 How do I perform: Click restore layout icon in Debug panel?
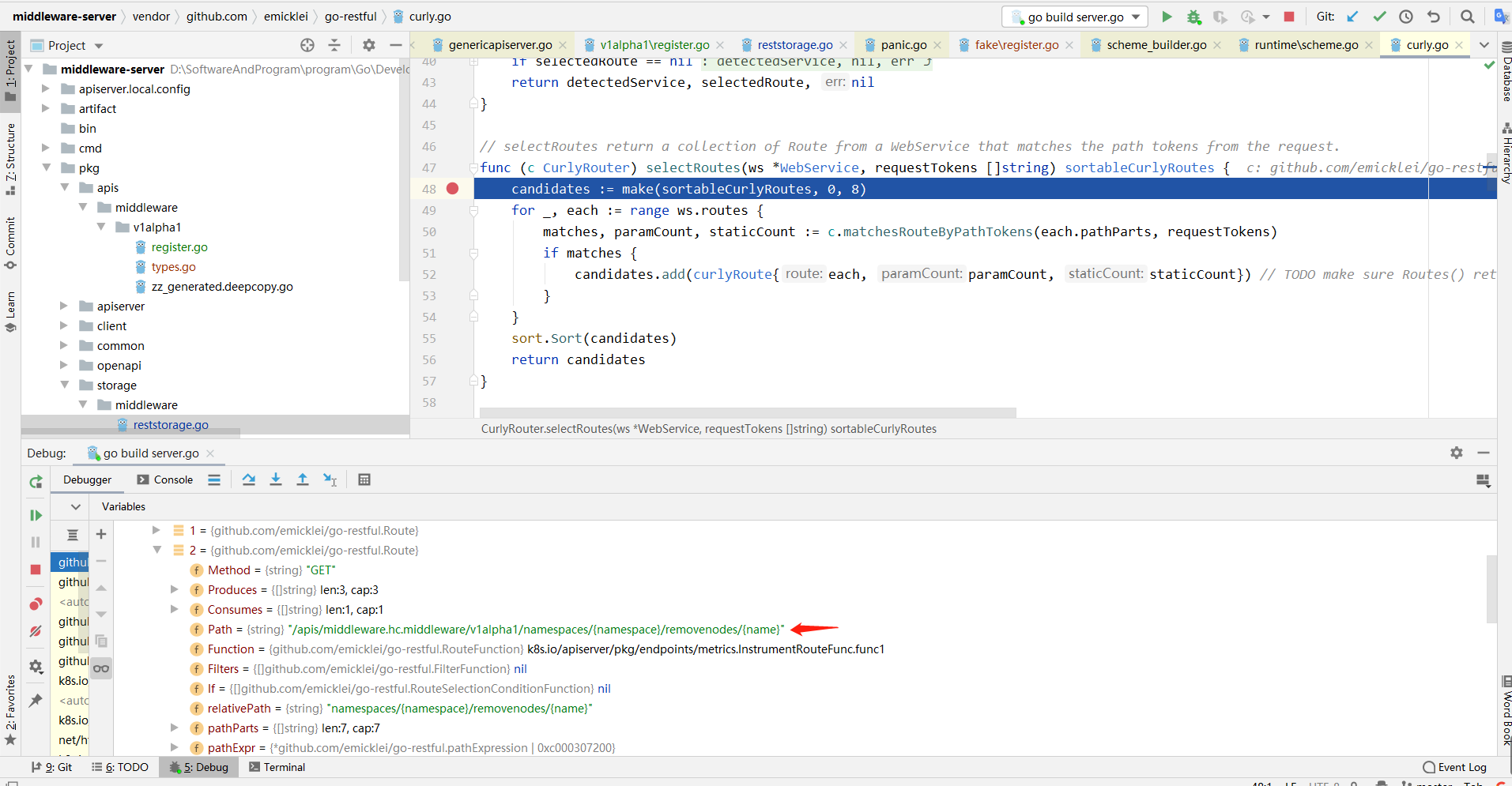[x=1483, y=480]
